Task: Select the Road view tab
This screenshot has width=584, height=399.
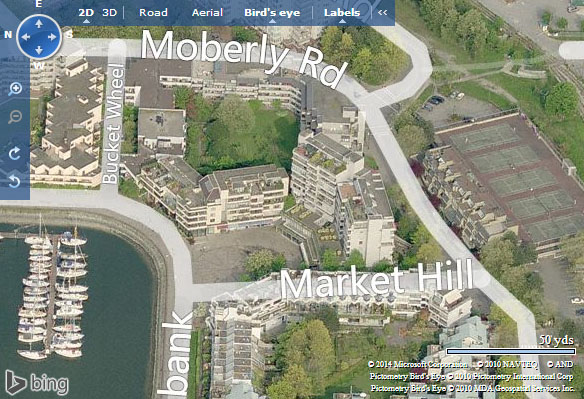Action: pos(153,12)
